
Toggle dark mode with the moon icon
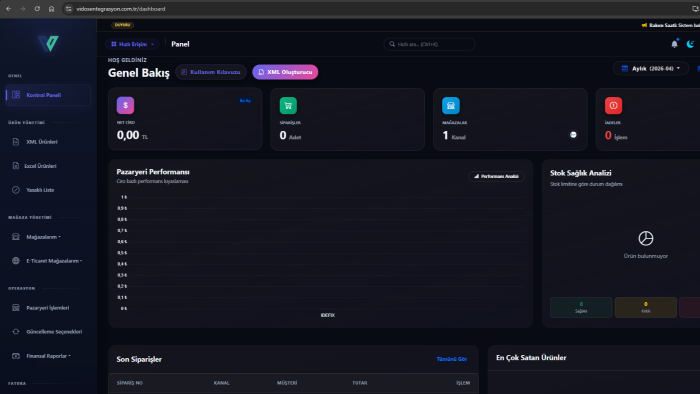(x=690, y=44)
